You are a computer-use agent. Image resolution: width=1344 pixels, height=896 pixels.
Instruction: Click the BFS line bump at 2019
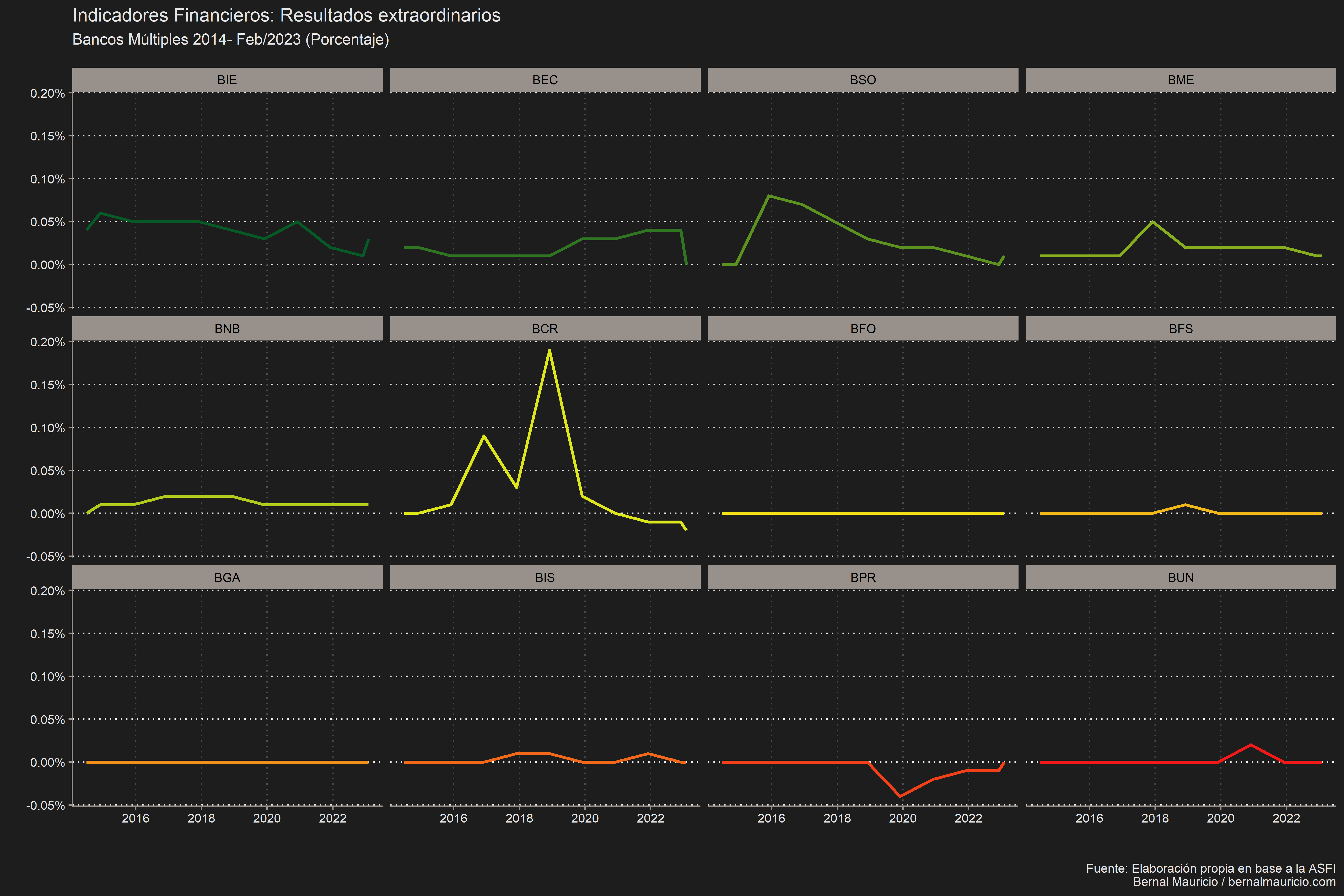pyautogui.click(x=1186, y=505)
